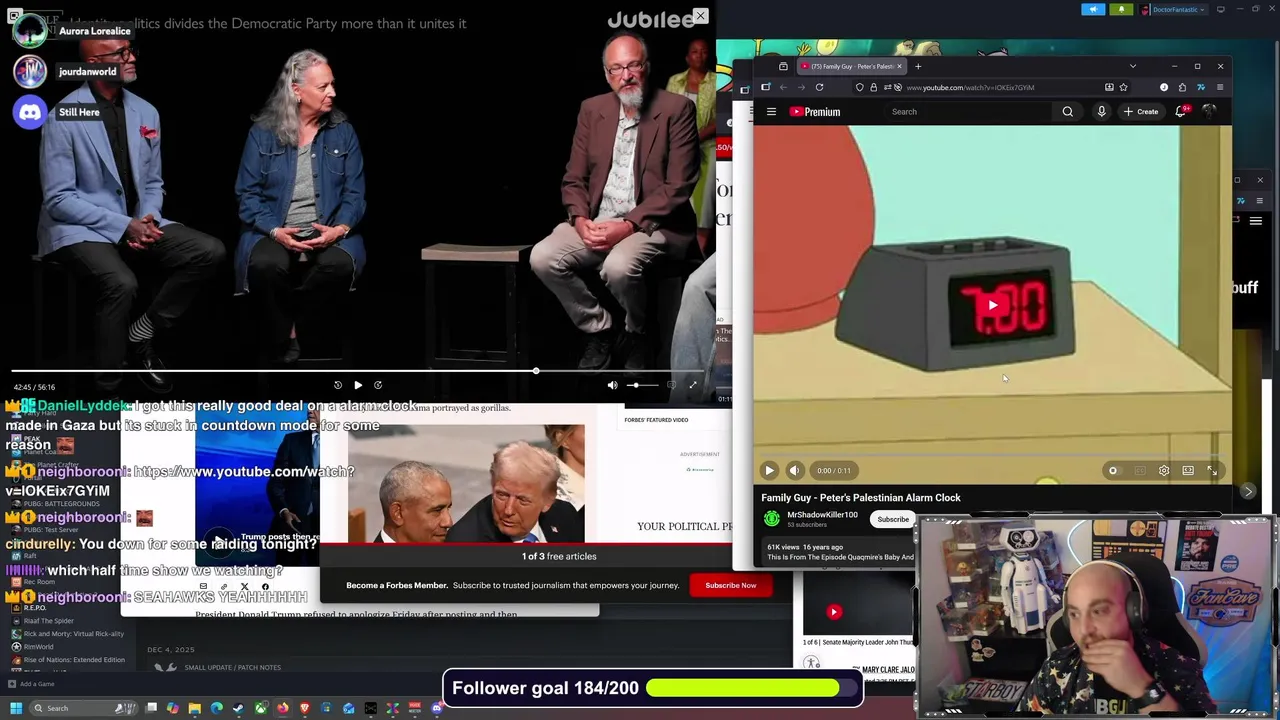1280x720 pixels.
Task: Select RimWorld in the Steam library
Action: pyautogui.click(x=38, y=647)
